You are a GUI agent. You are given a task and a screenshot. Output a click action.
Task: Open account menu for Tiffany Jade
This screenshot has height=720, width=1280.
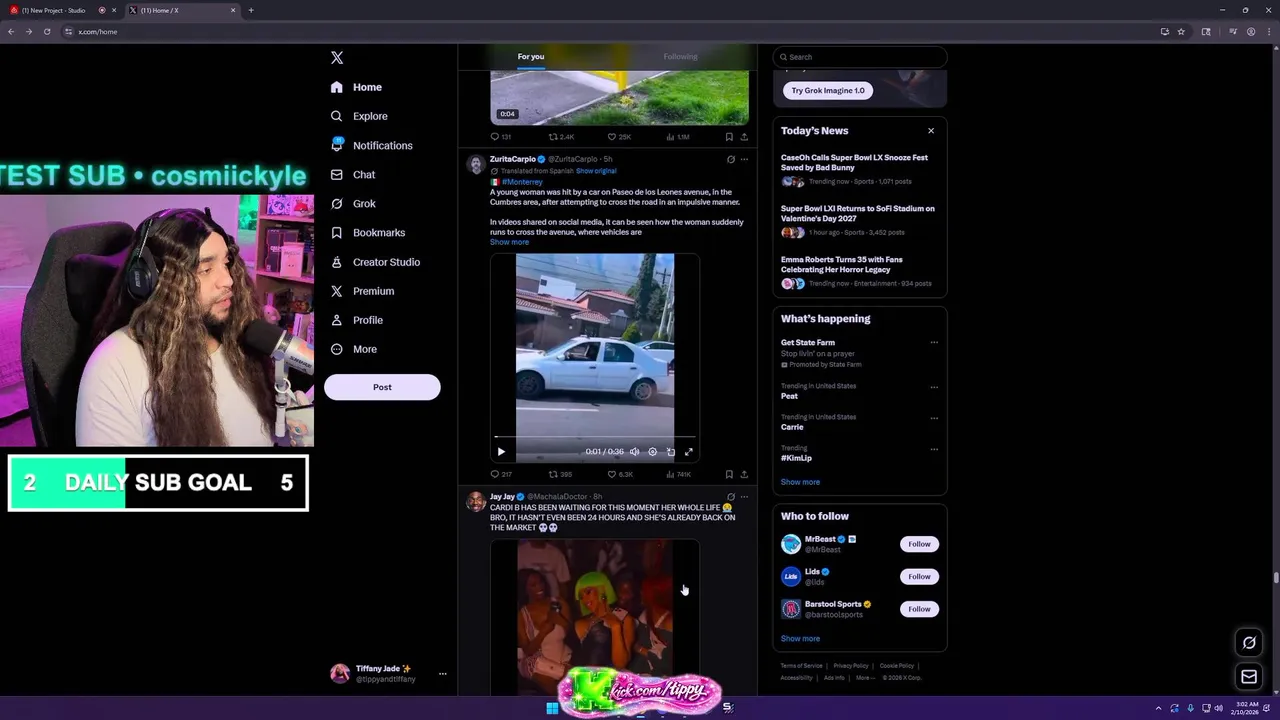pos(388,673)
